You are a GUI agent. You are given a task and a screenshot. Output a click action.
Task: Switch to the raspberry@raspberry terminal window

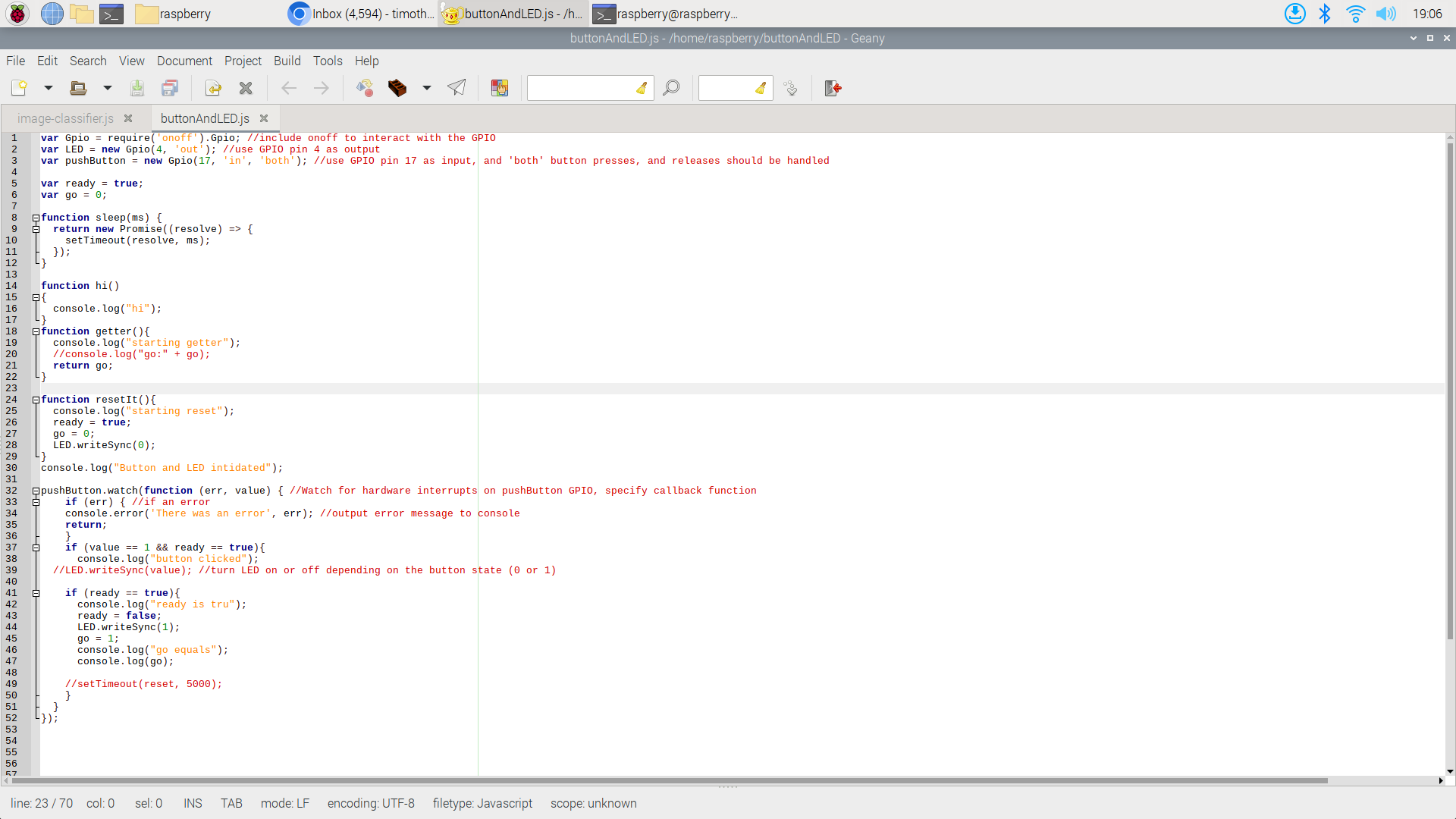click(666, 14)
